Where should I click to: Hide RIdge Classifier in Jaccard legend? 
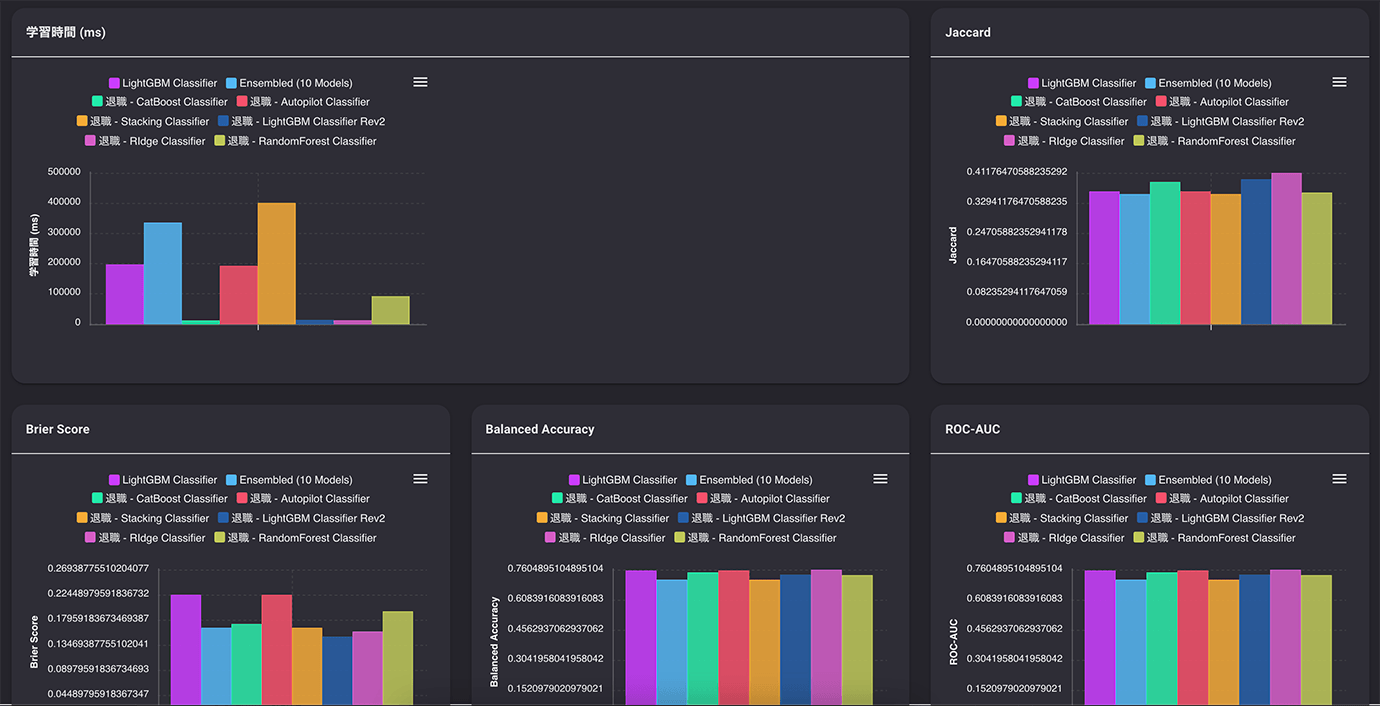click(1064, 141)
